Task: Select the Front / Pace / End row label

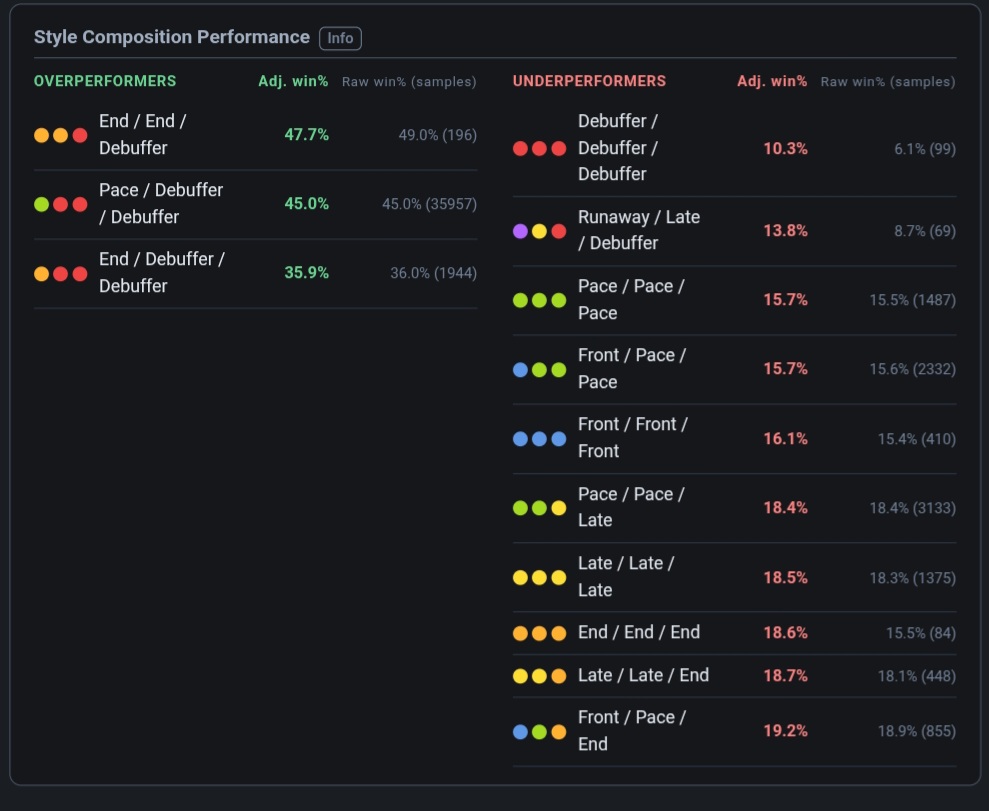Action: (x=632, y=731)
